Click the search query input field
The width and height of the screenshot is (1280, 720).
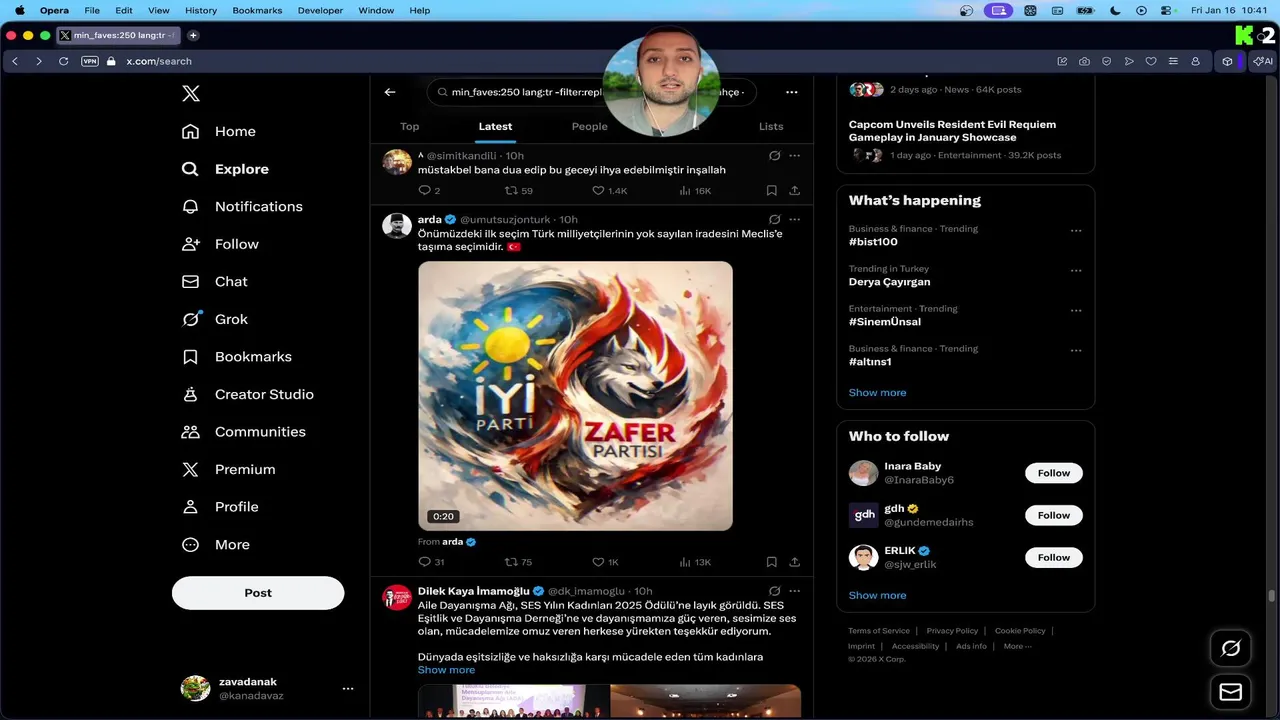[x=592, y=92]
